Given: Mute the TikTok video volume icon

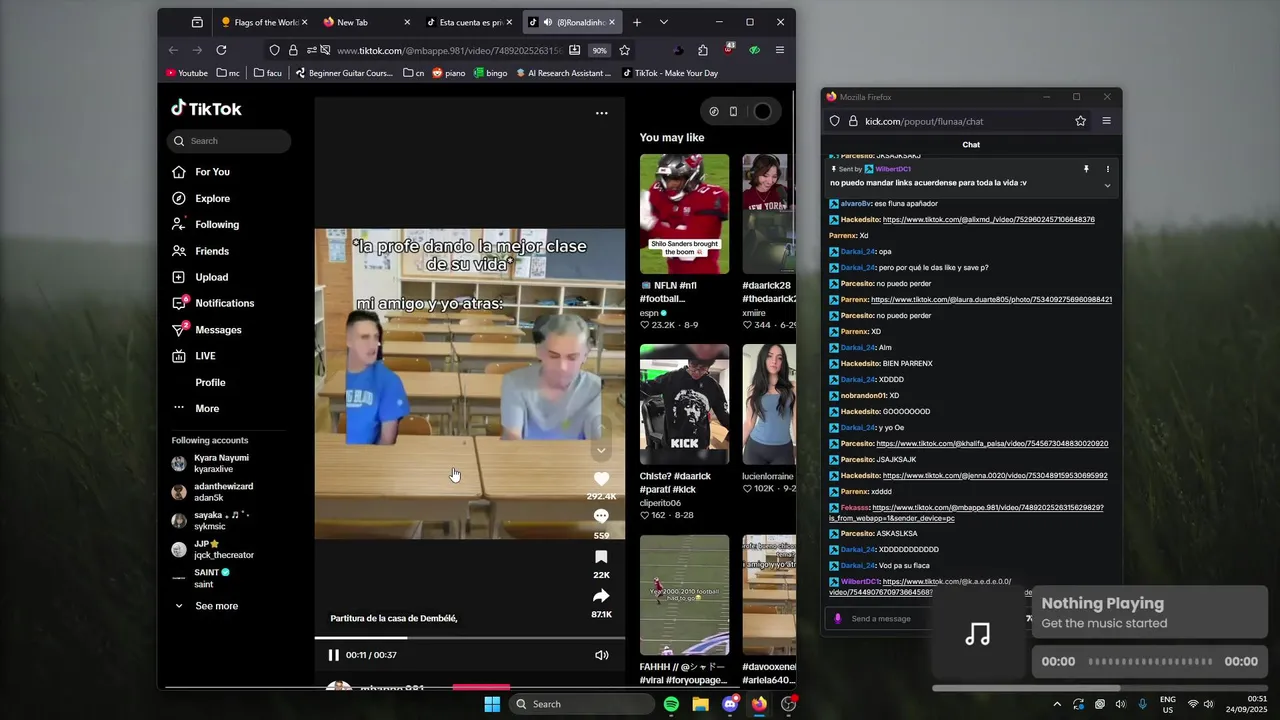Looking at the screenshot, I should (x=601, y=655).
